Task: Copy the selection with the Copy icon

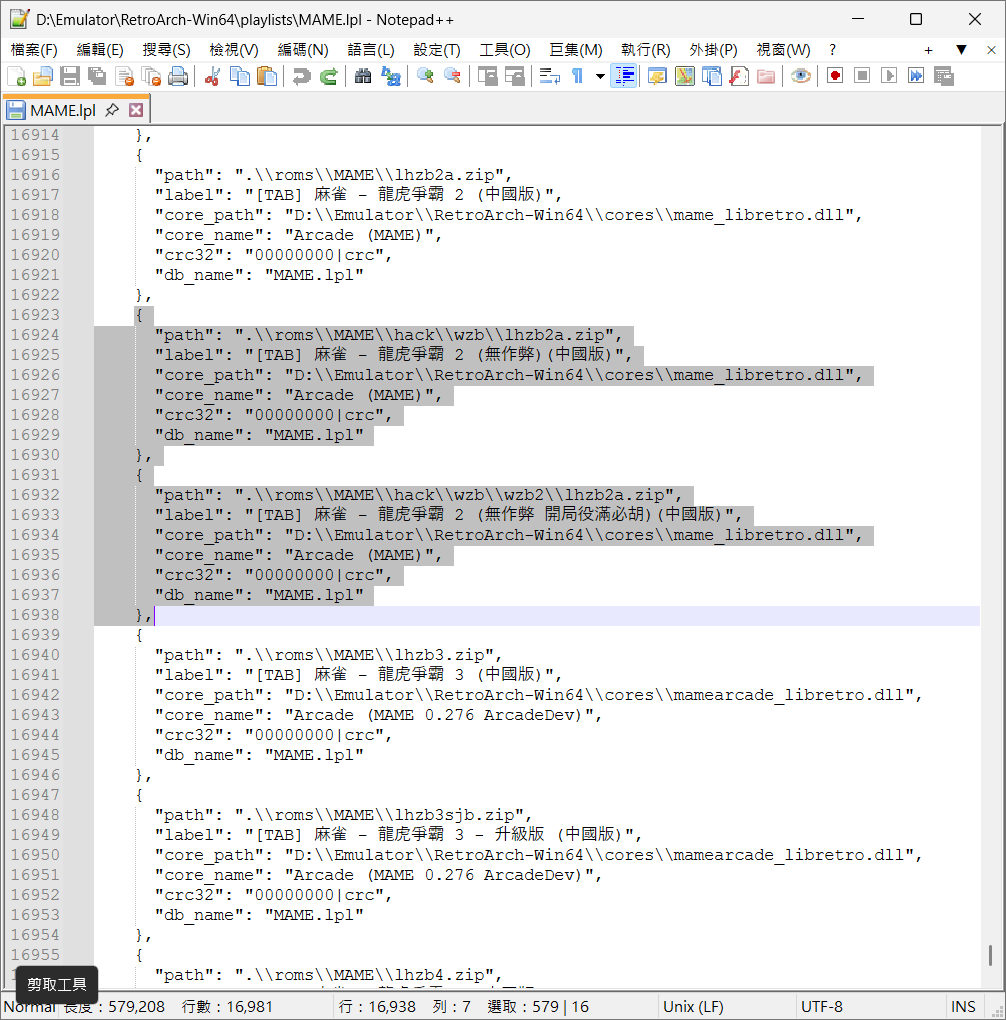Action: tap(239, 76)
